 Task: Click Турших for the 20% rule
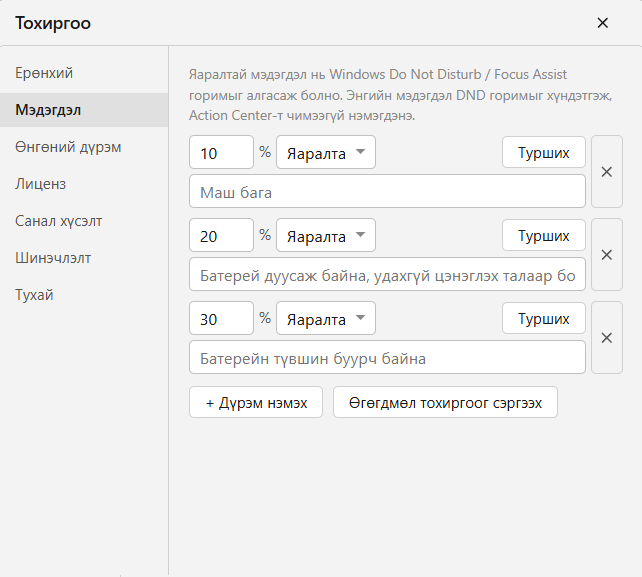[x=544, y=235]
